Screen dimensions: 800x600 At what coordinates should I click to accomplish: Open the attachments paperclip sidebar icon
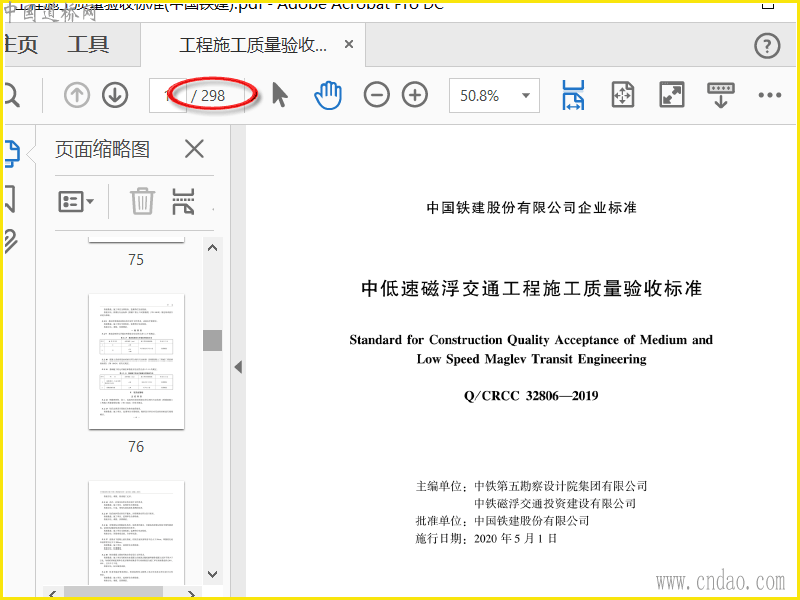point(11,241)
